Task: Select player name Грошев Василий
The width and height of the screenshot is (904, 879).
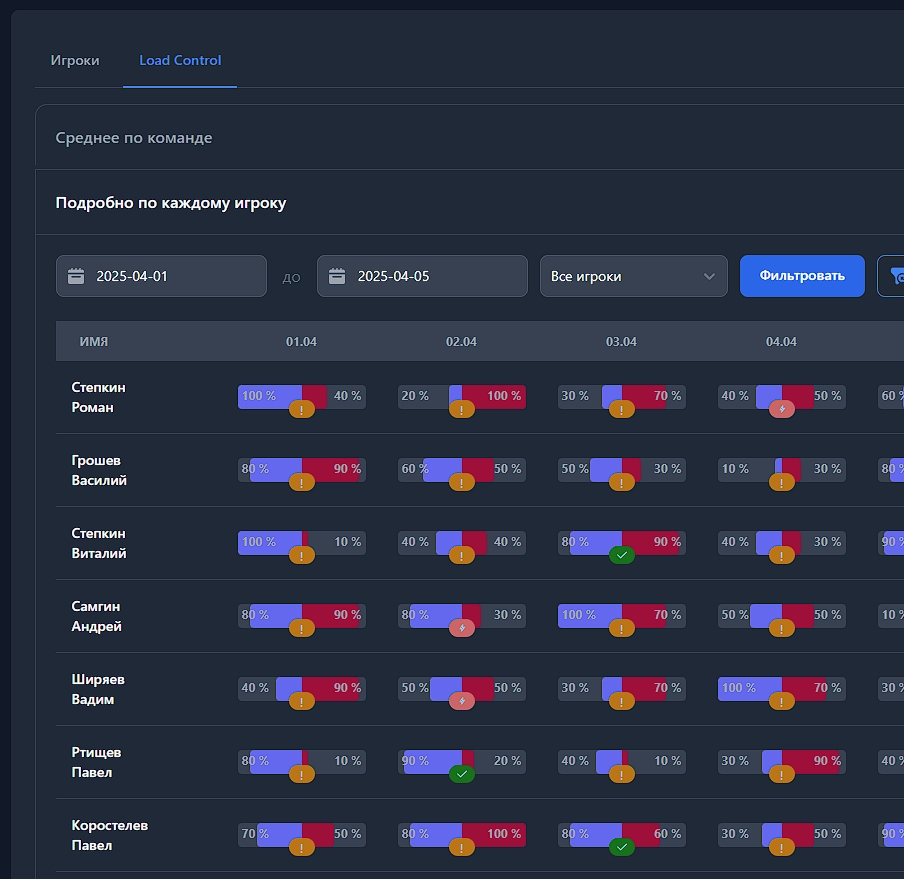Action: (99, 470)
